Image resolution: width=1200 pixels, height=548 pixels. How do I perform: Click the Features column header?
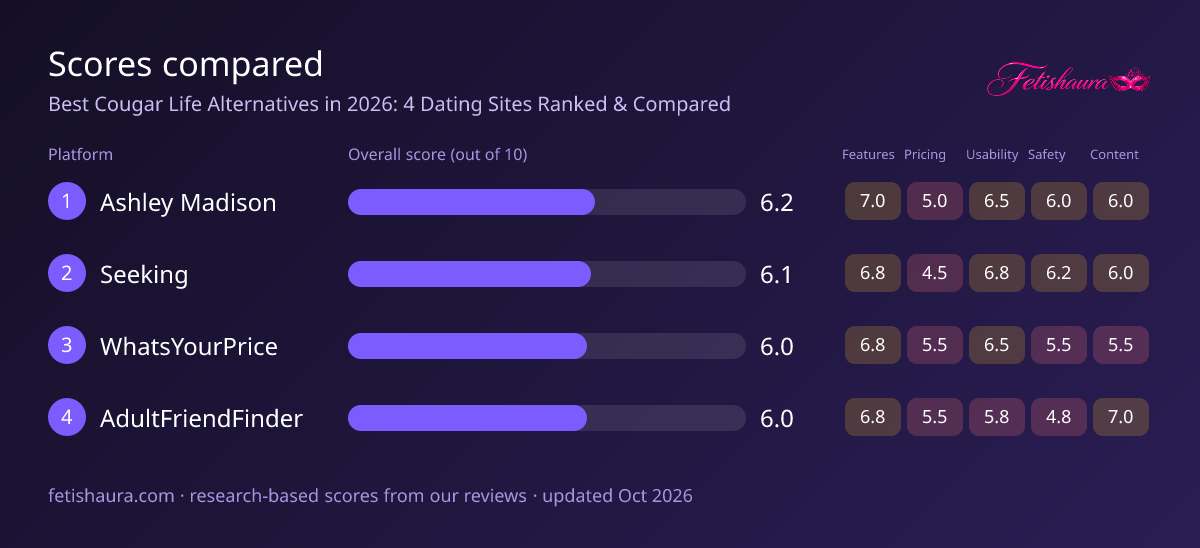click(868, 154)
